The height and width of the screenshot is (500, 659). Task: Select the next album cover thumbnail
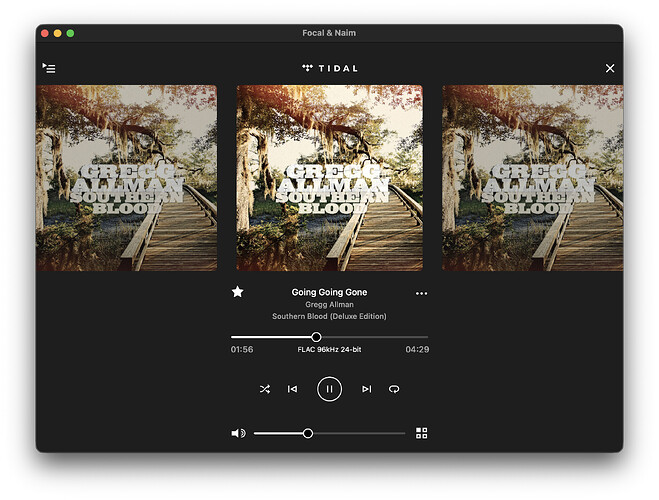point(532,178)
